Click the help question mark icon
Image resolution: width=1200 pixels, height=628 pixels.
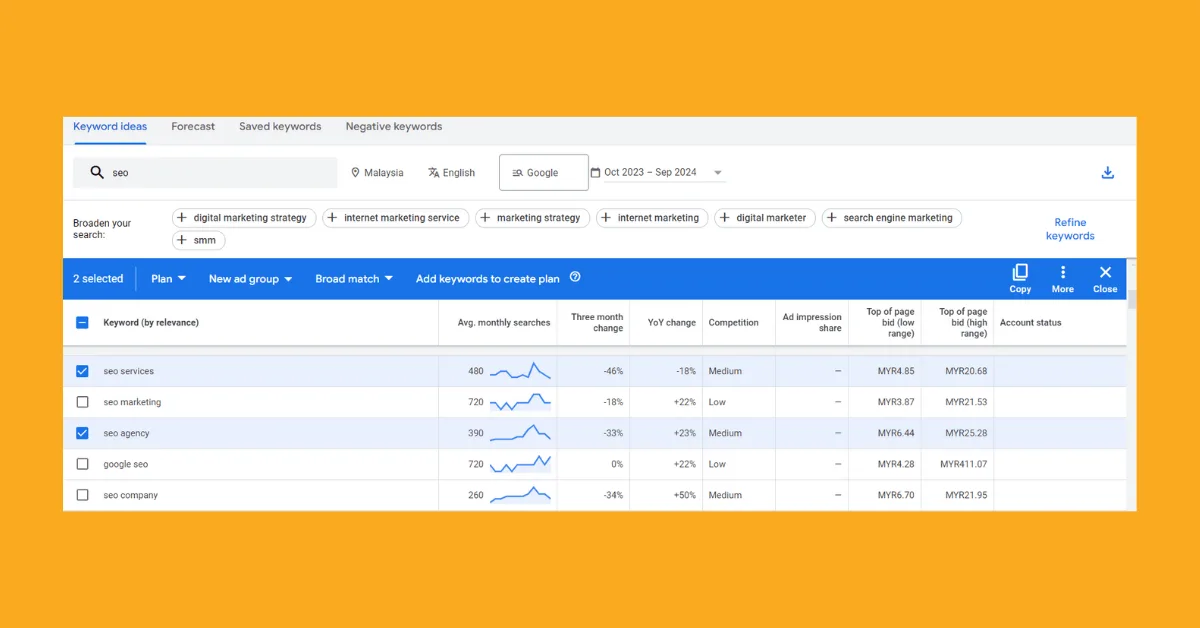click(575, 278)
